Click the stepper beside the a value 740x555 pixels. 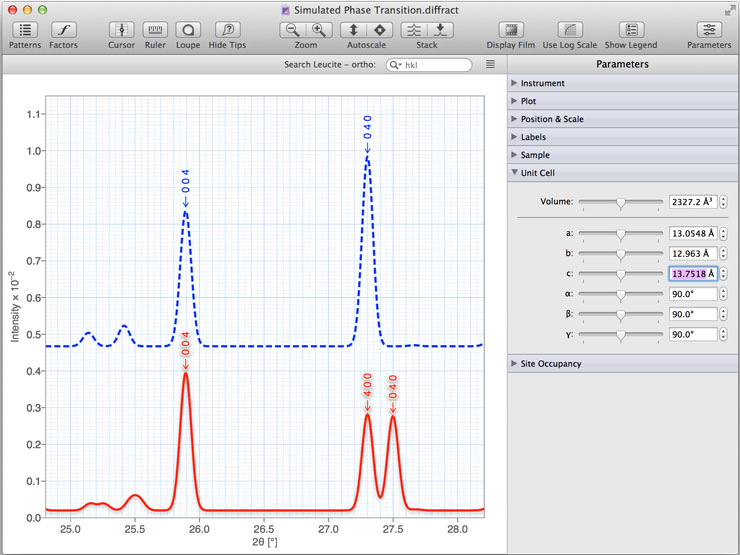point(723,233)
